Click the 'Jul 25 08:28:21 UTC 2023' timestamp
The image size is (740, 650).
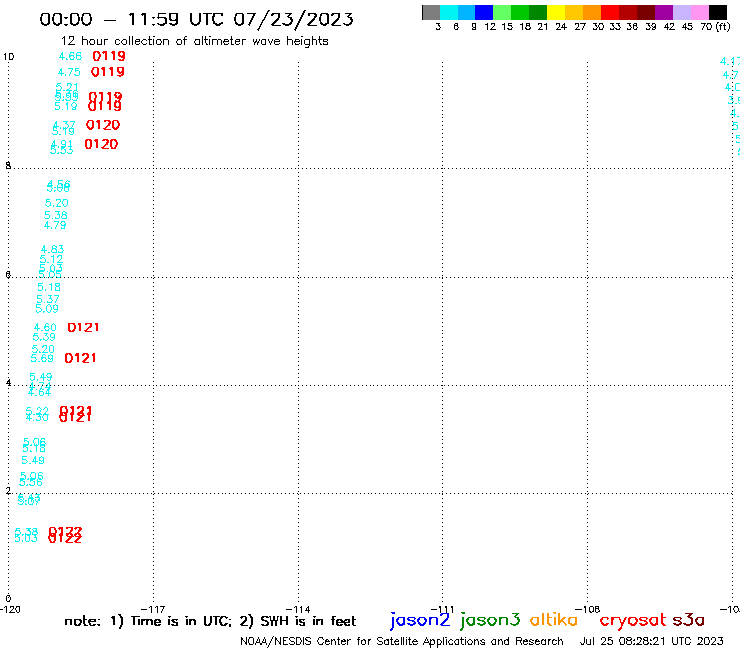tap(651, 641)
